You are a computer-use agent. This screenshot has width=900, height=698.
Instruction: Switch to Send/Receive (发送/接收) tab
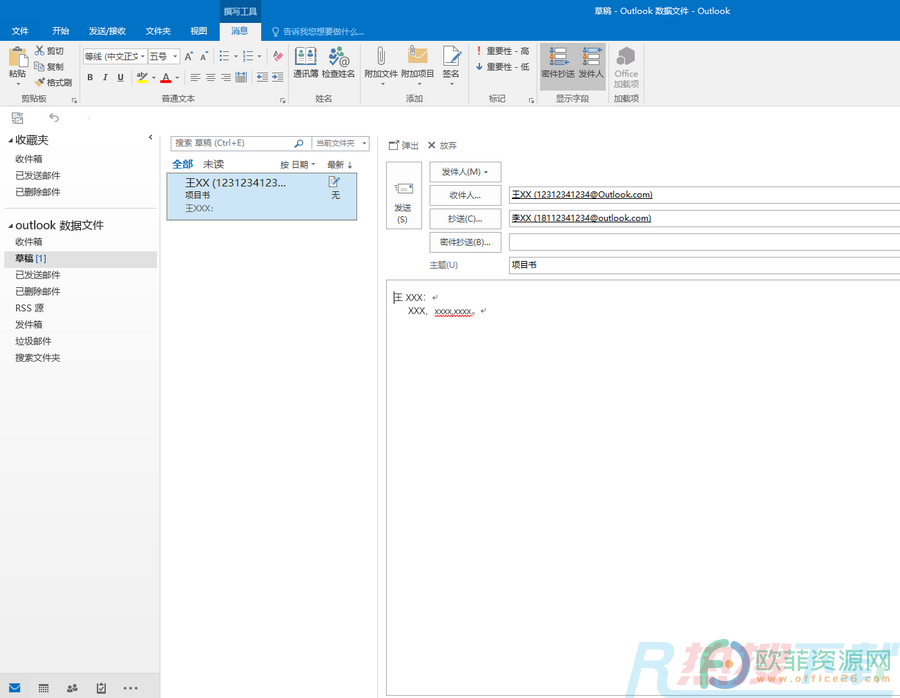tap(107, 31)
